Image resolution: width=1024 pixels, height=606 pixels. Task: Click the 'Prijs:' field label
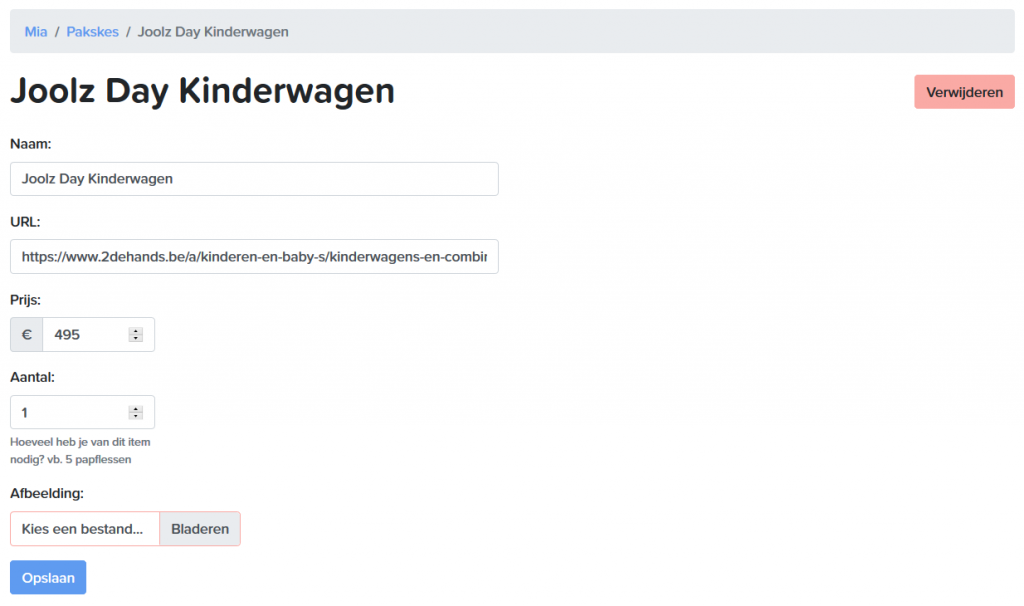click(25, 300)
